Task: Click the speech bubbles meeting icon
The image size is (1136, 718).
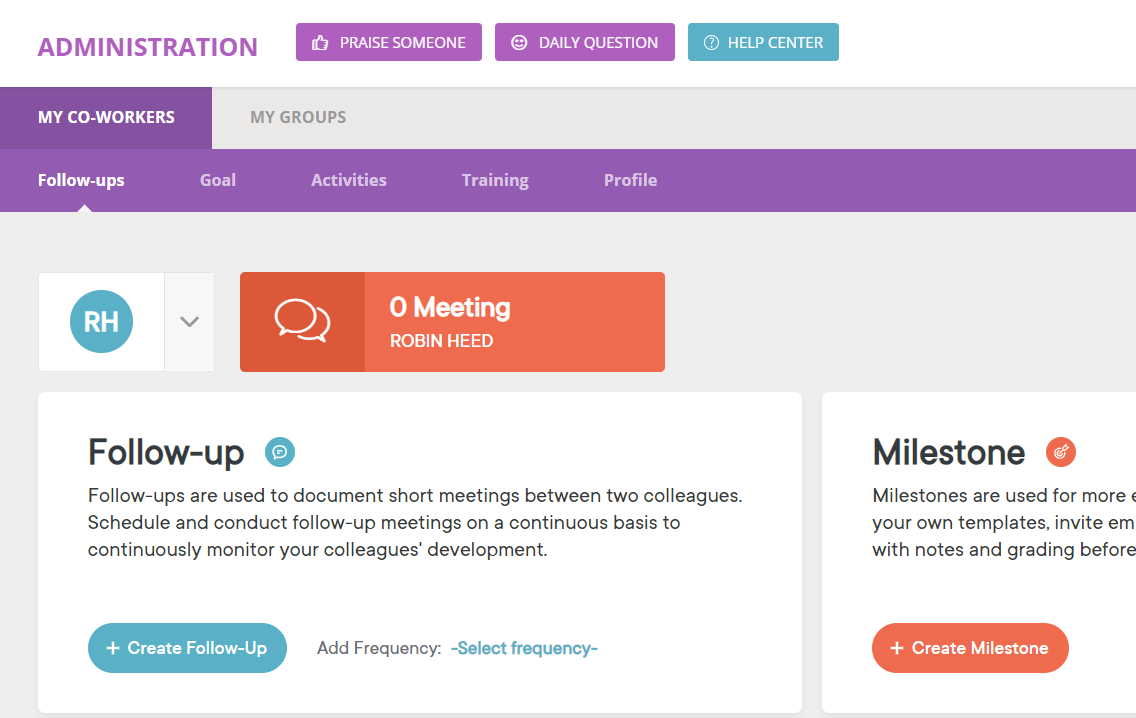Action: pyautogui.click(x=302, y=322)
